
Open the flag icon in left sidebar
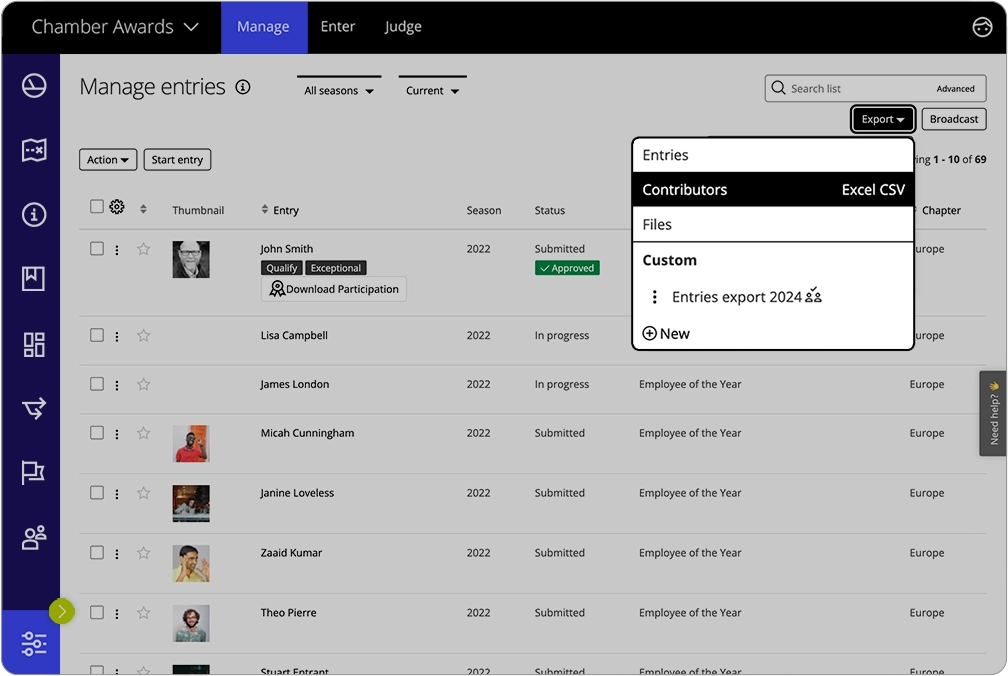(33, 473)
